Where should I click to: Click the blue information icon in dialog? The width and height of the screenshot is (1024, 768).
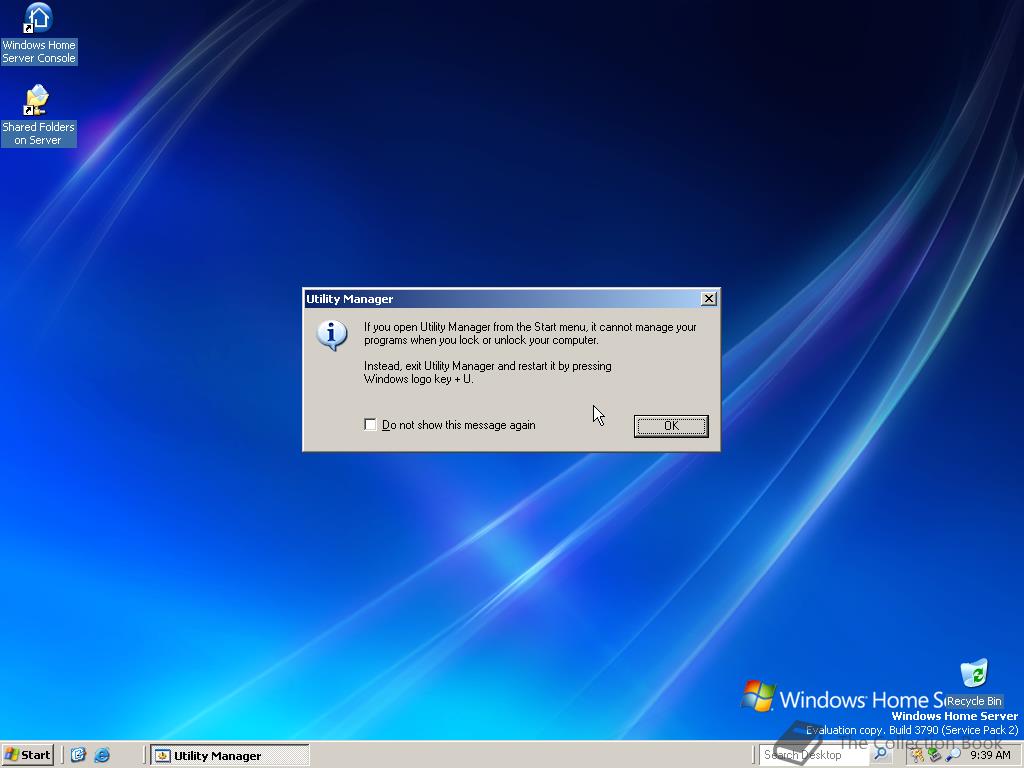click(x=332, y=335)
